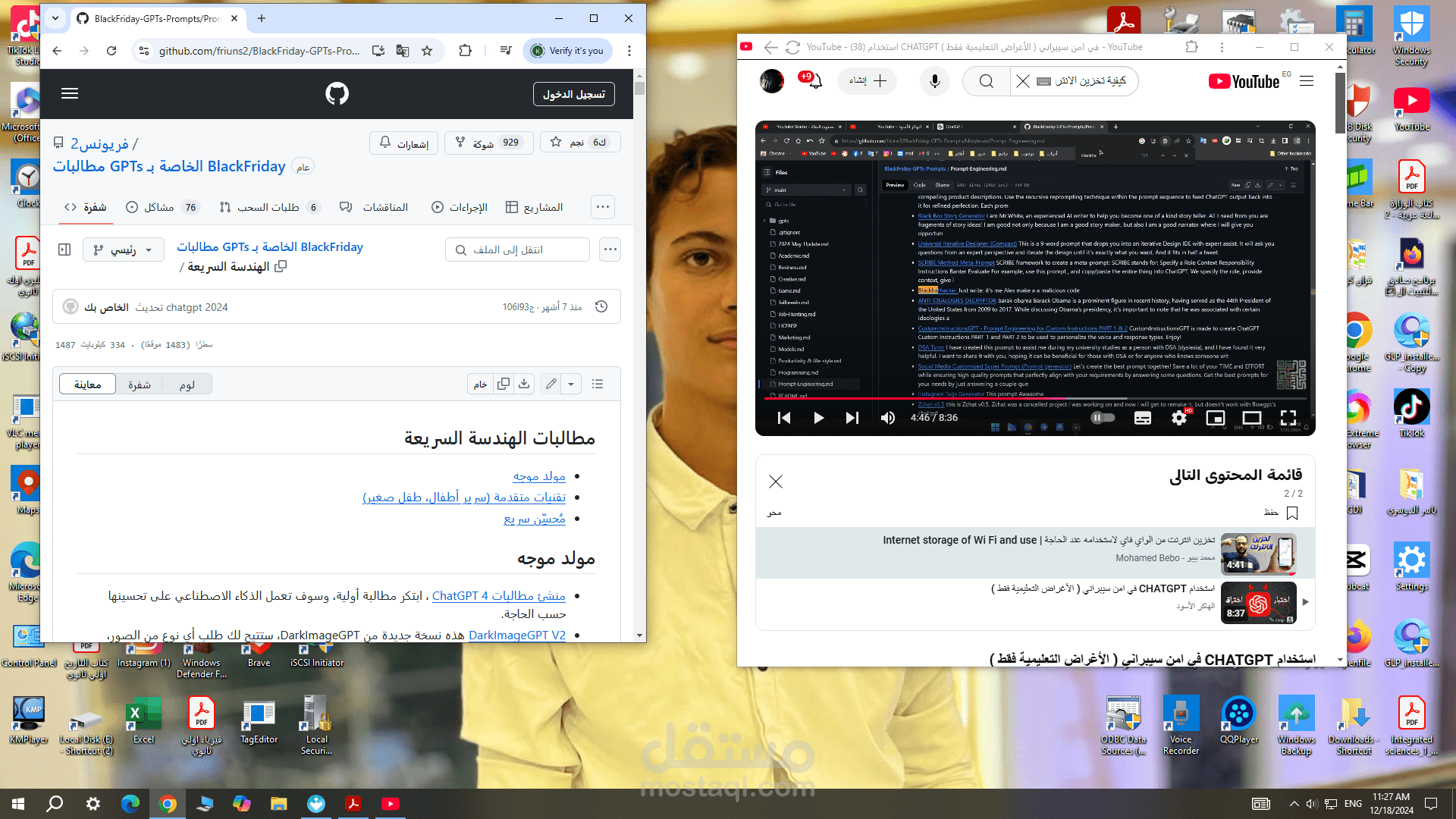This screenshot has width=1456, height=819.
Task: Select the شفرة code view toggle
Action: pos(140,384)
